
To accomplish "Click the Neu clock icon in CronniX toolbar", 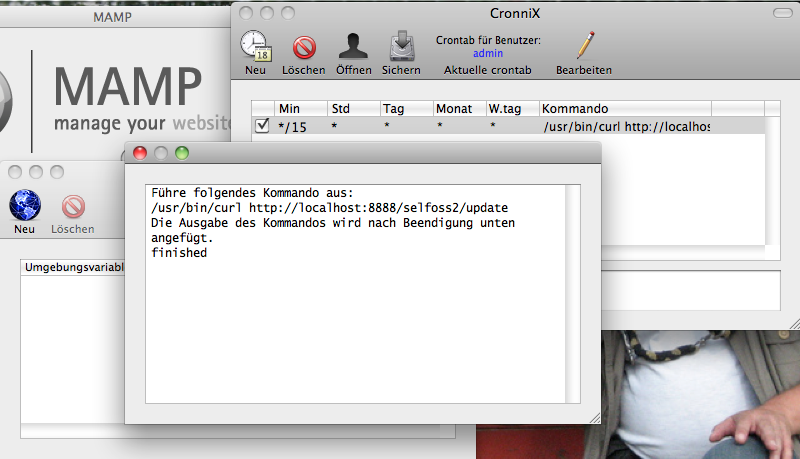I will coord(256,46).
